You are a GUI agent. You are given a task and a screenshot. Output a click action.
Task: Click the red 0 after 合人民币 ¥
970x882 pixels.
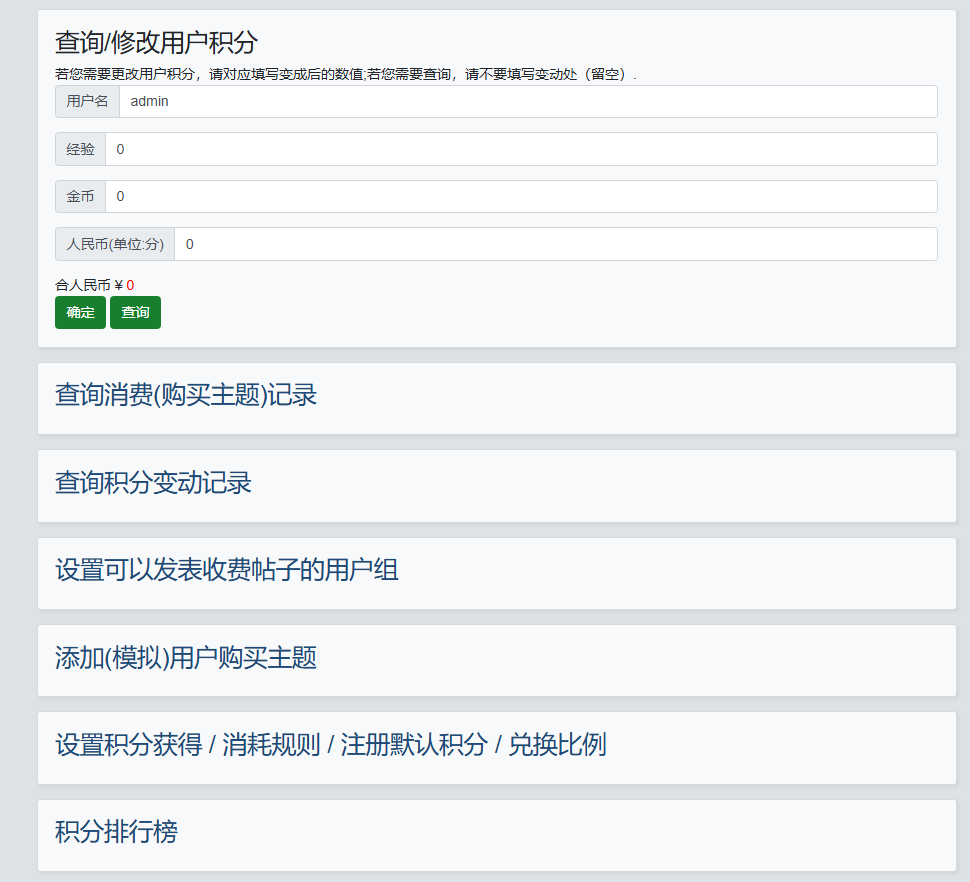(130, 285)
